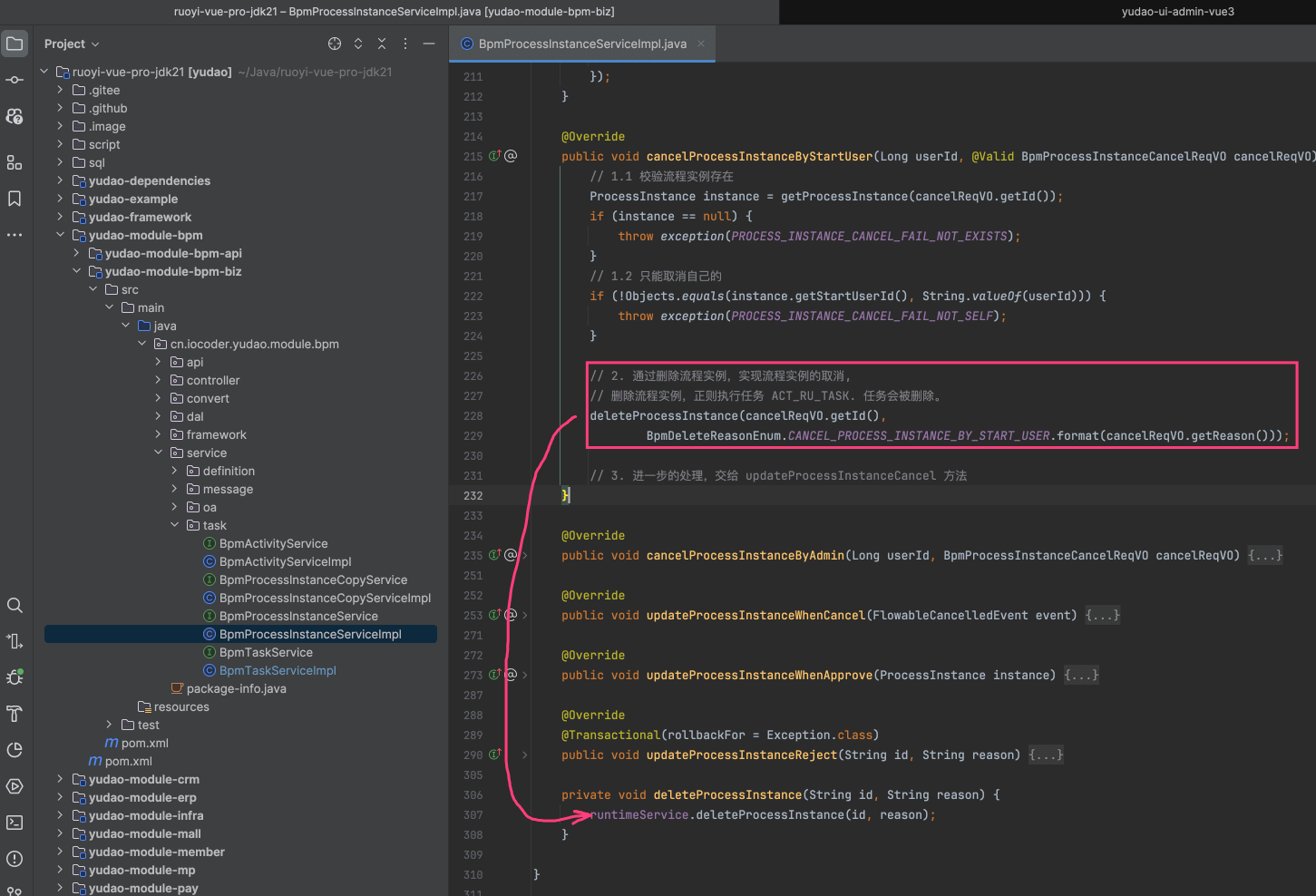
Task: Unfold collapsed updateProcessInstanceReject method
Action: pyautogui.click(x=1046, y=755)
